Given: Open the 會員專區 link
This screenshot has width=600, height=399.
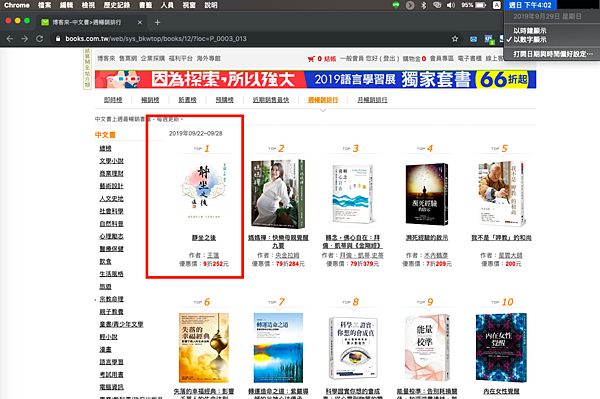Looking at the screenshot, I should [x=442, y=59].
